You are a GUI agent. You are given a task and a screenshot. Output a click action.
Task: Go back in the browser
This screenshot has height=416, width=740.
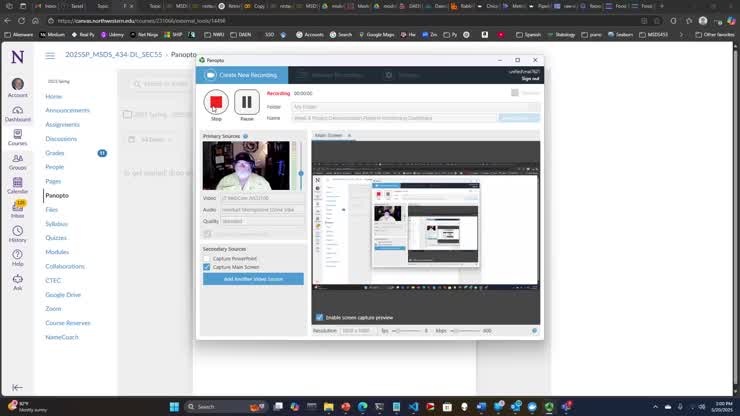[7, 21]
